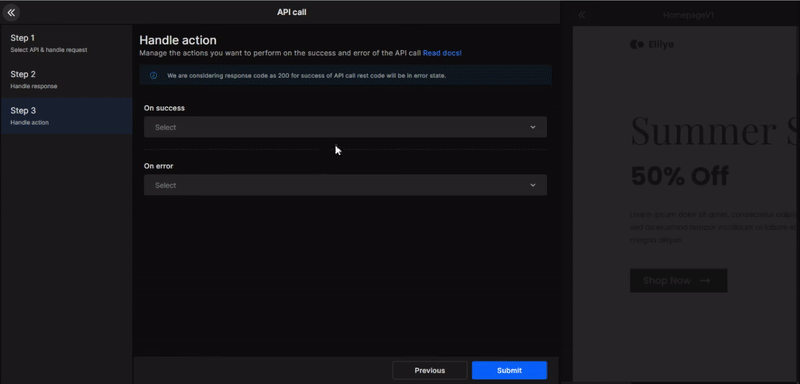The height and width of the screenshot is (384, 800).
Task: Click the response code 200 notice text
Action: coord(307,75)
